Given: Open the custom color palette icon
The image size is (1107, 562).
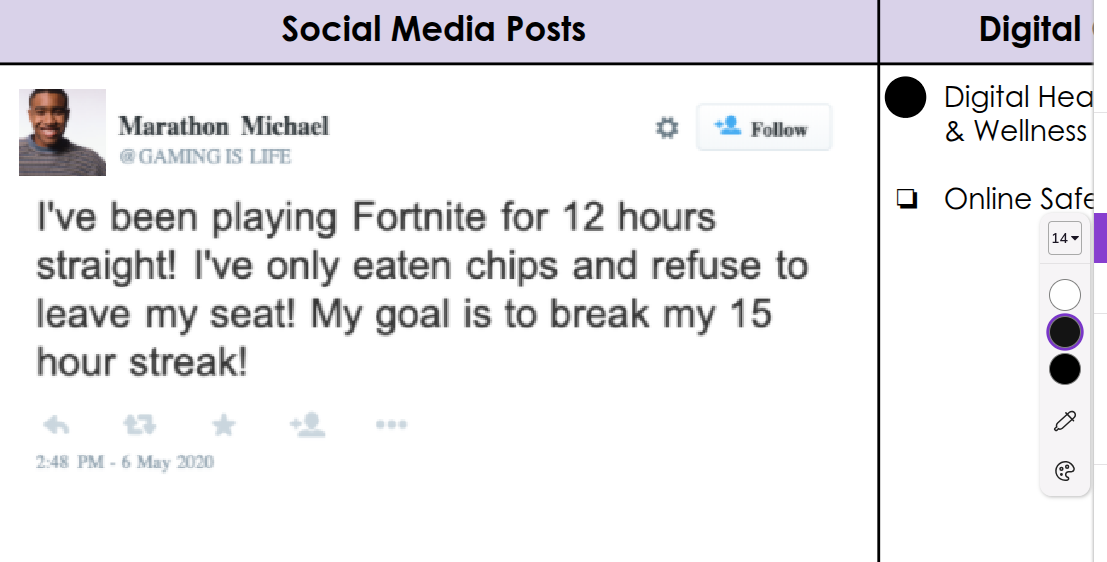Looking at the screenshot, I should (x=1065, y=471).
